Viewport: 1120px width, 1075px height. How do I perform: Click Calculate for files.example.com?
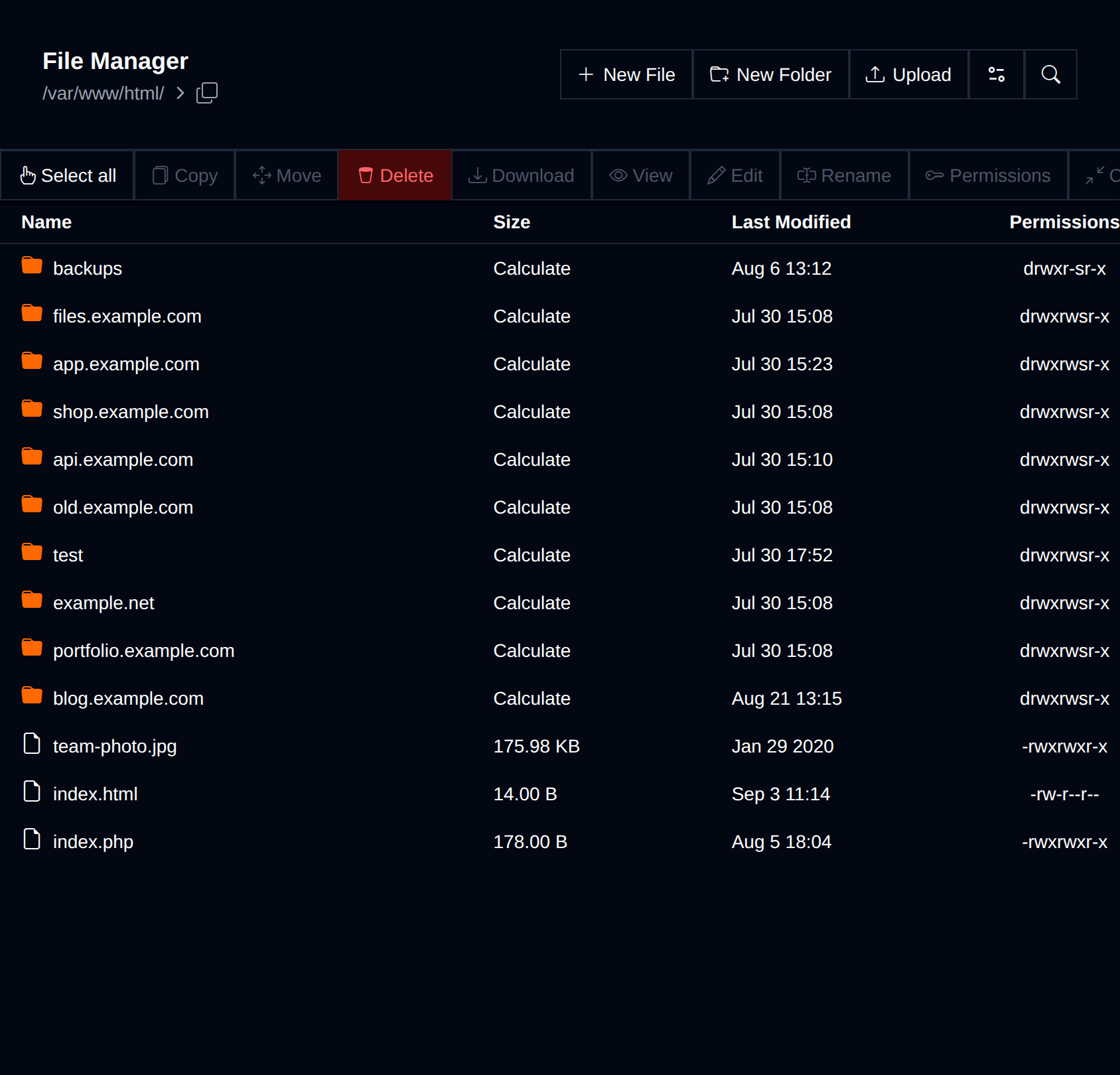tap(532, 317)
